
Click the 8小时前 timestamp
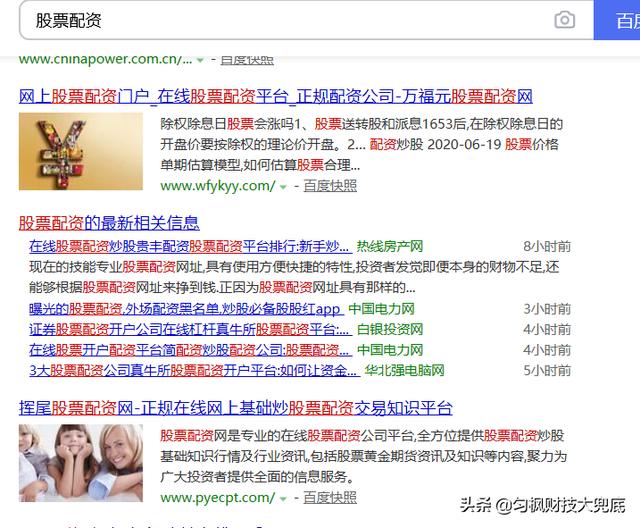tap(547, 246)
